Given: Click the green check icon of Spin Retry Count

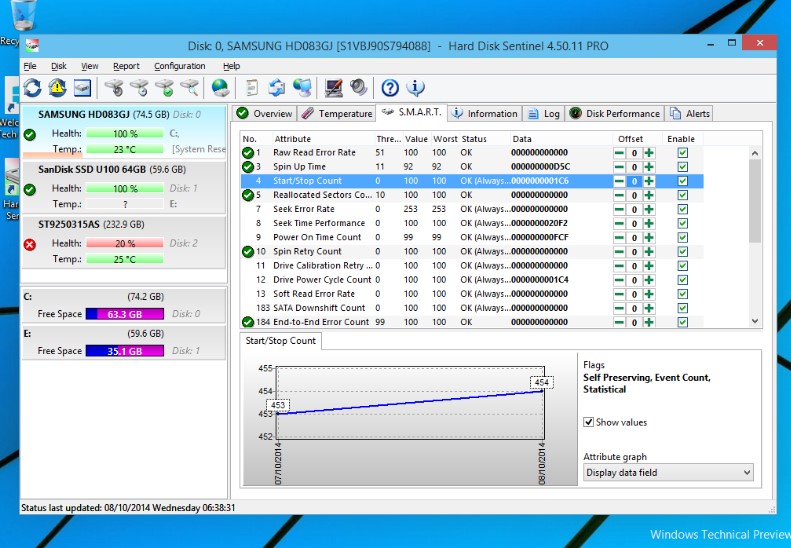Looking at the screenshot, I should pyautogui.click(x=248, y=251).
